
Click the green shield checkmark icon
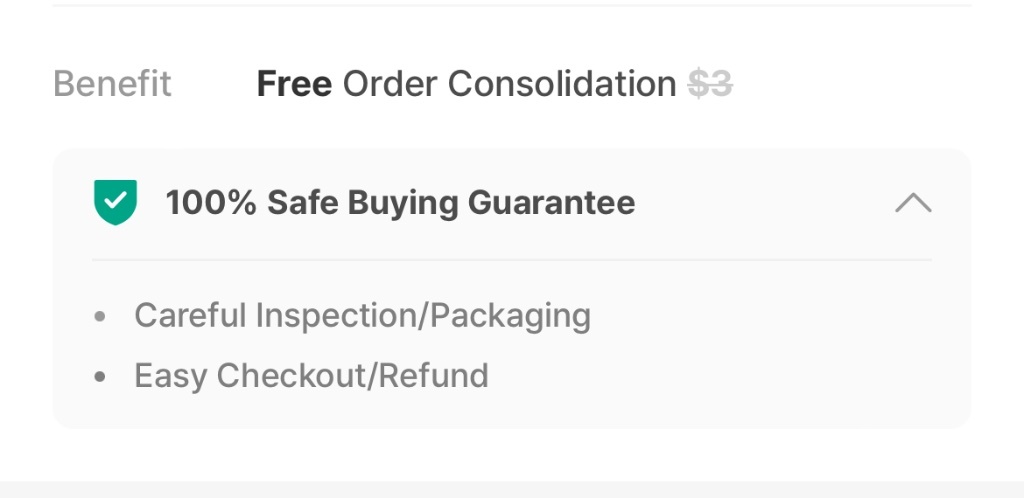coord(116,202)
